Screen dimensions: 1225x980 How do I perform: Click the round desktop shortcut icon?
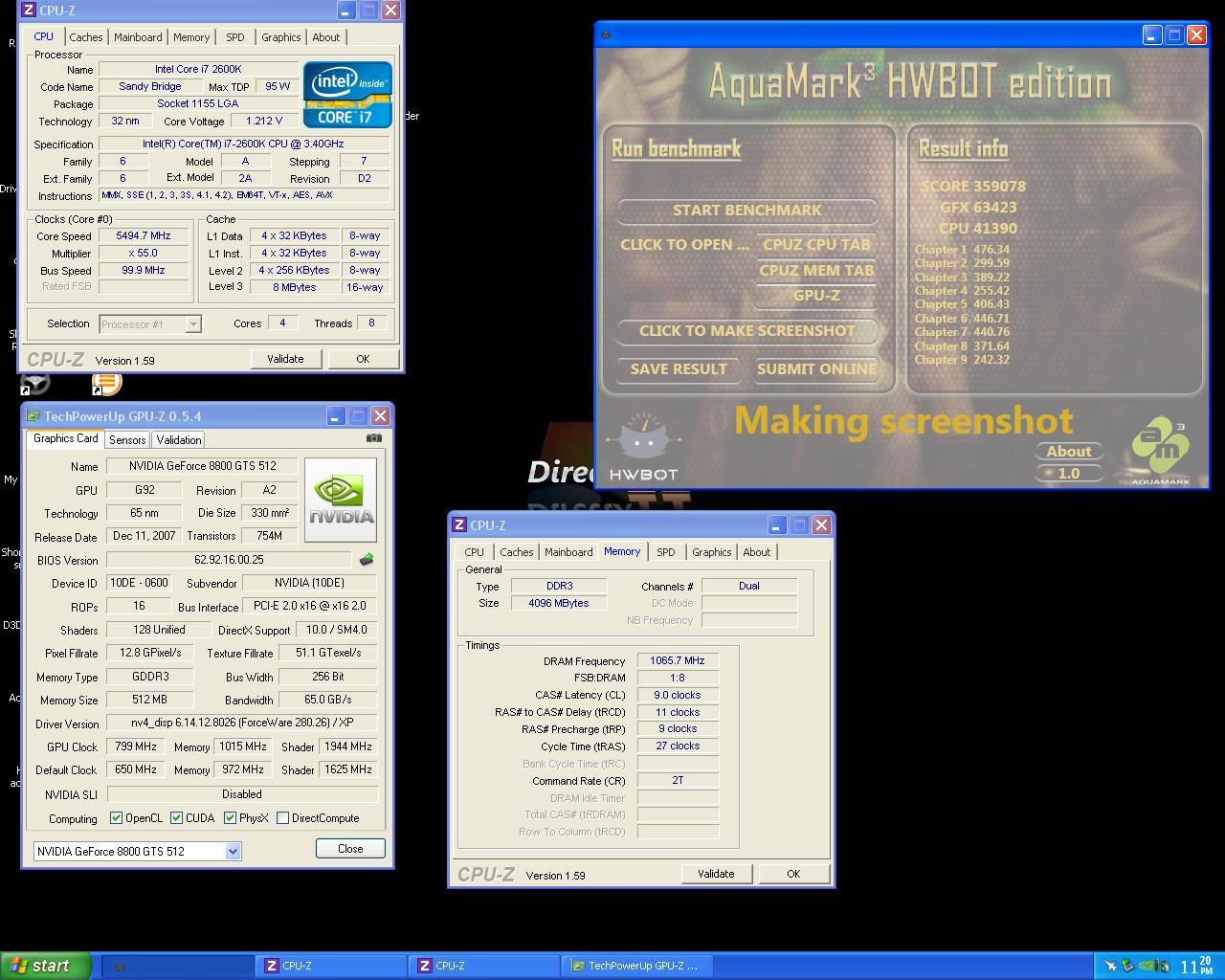(35, 383)
